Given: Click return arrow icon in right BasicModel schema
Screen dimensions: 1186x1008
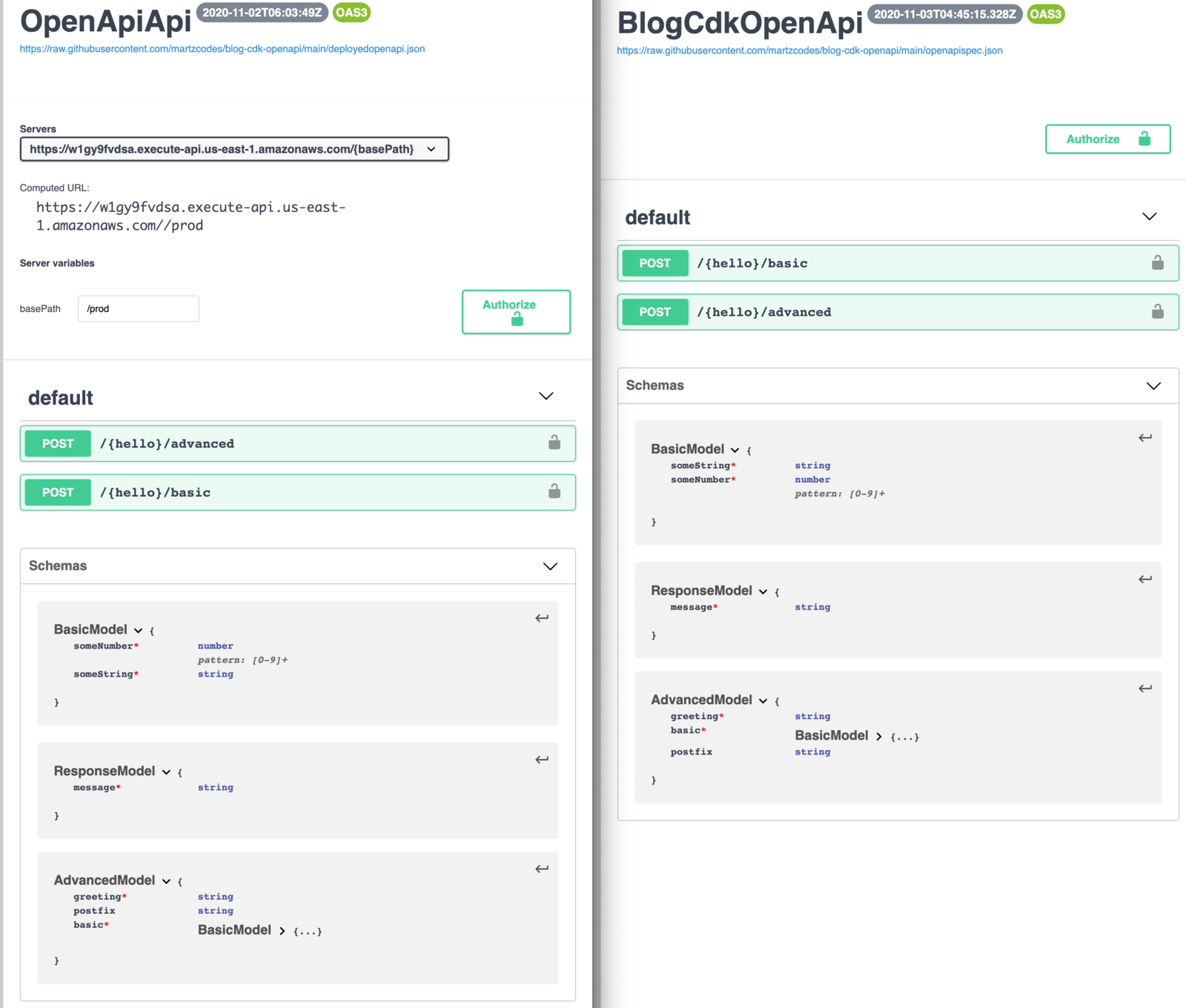Looking at the screenshot, I should 1145,438.
